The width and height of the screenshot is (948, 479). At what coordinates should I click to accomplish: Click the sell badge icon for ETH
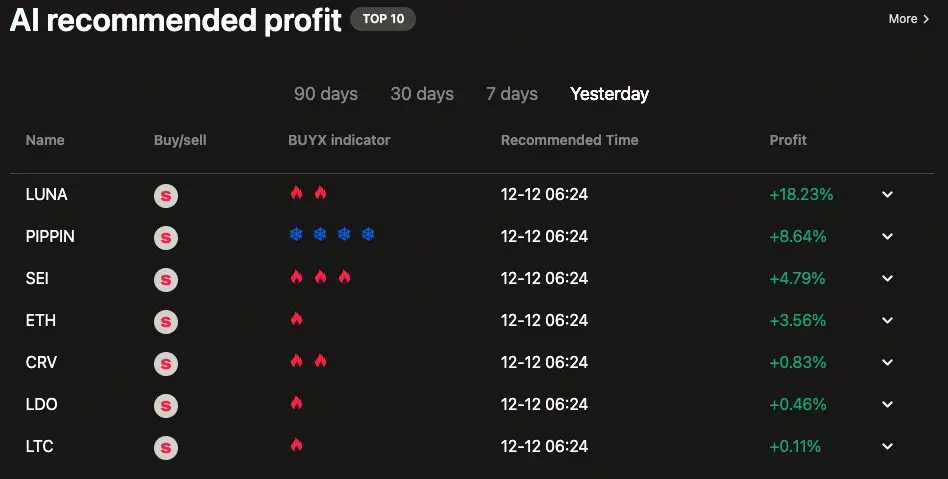point(166,322)
